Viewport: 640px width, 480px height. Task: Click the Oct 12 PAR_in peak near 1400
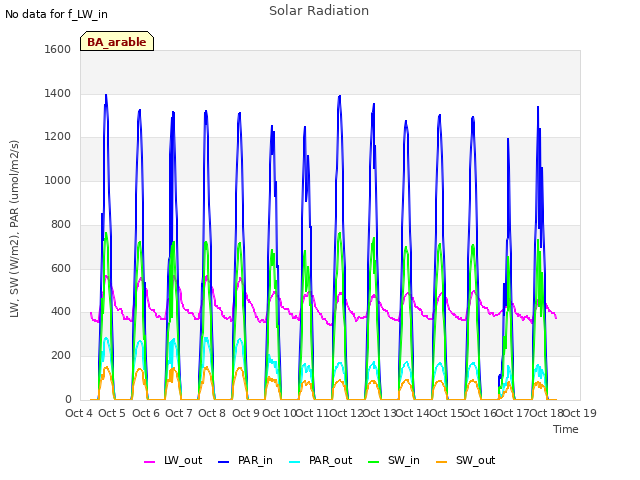pos(340,97)
